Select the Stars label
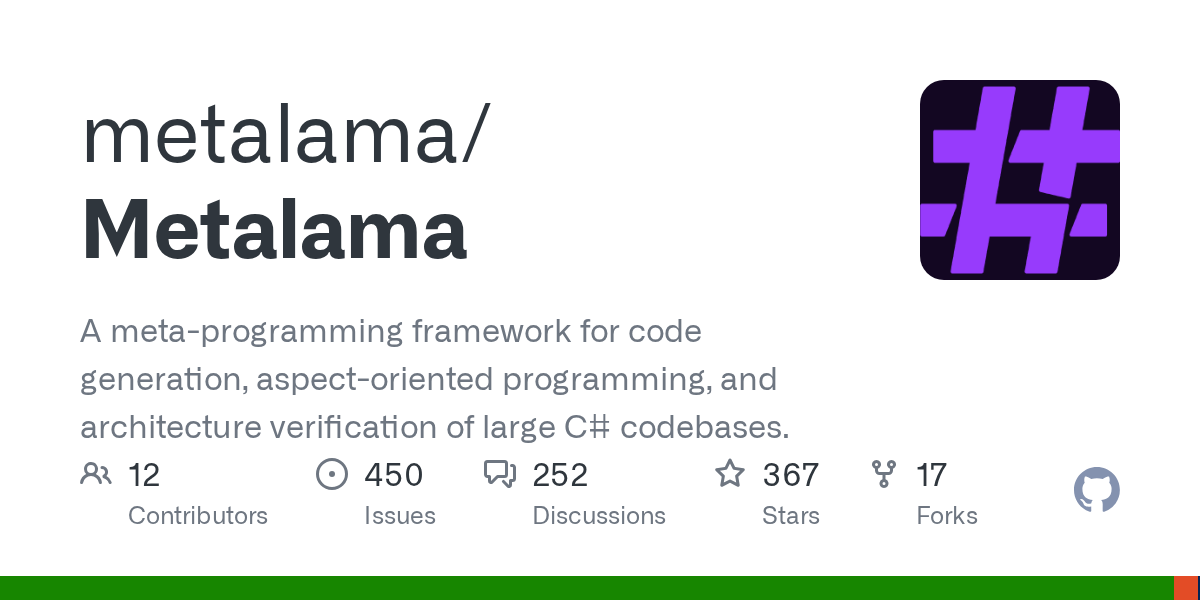This screenshot has width=1200, height=600. pyautogui.click(x=791, y=516)
